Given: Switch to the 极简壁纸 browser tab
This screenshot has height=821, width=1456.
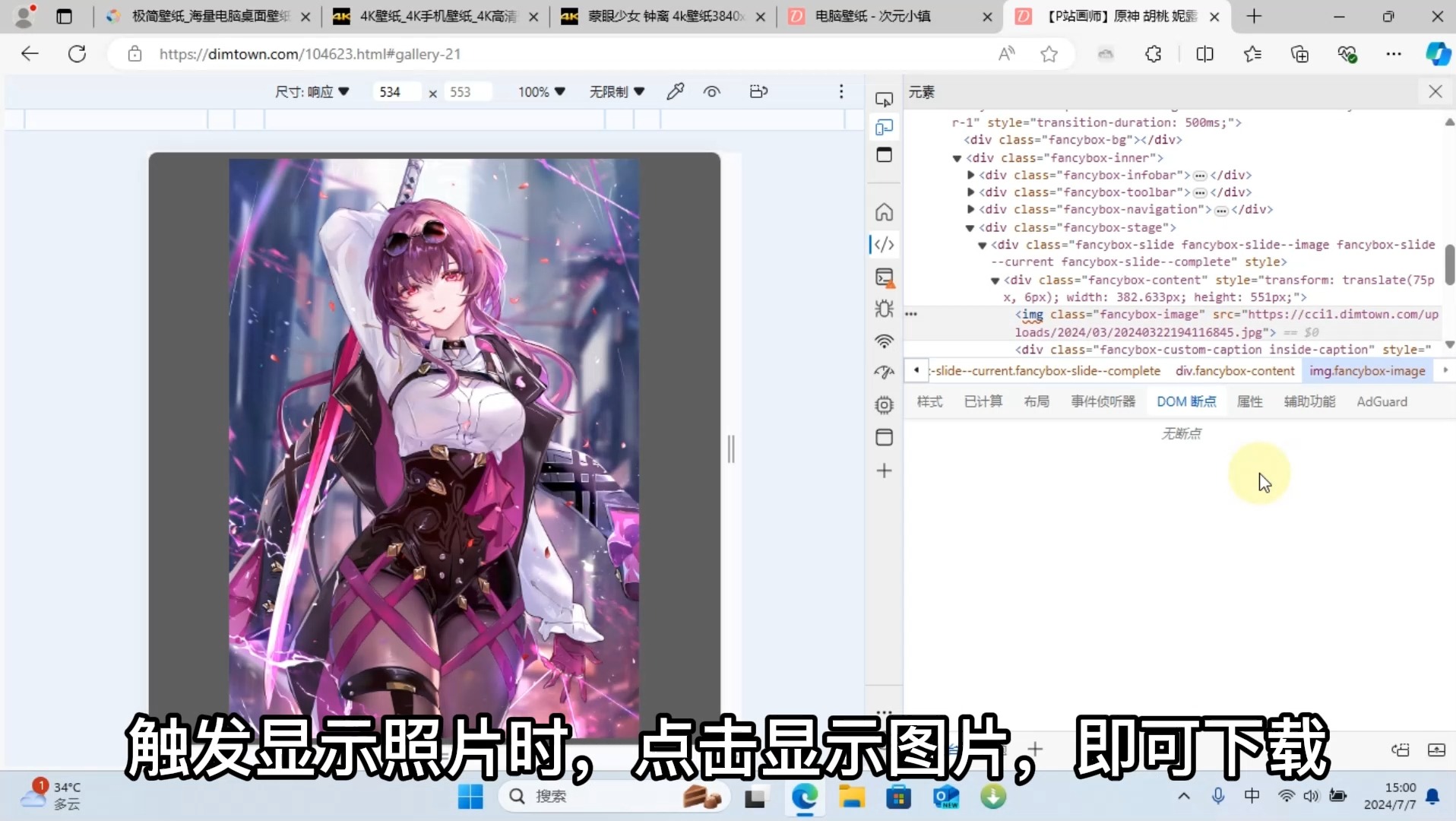Looking at the screenshot, I should pyautogui.click(x=207, y=16).
